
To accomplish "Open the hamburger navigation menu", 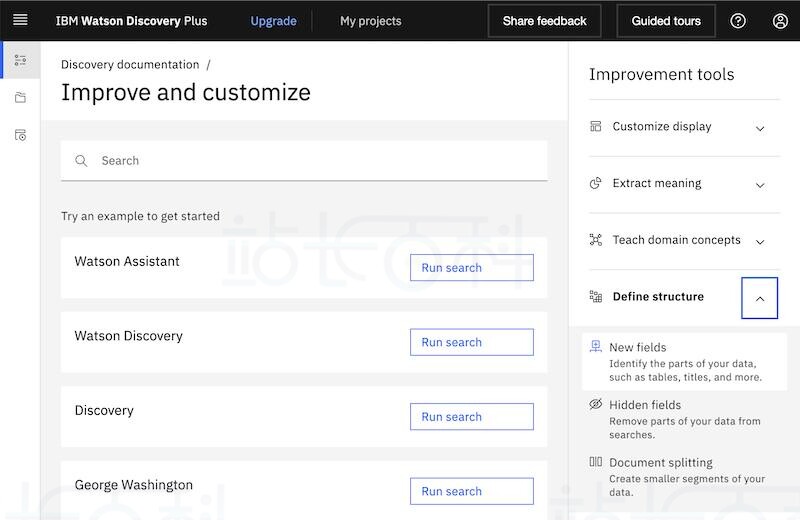I will point(20,20).
